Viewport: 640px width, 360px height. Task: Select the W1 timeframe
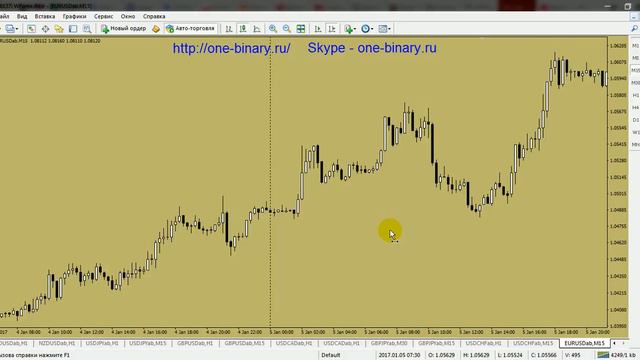[636, 132]
